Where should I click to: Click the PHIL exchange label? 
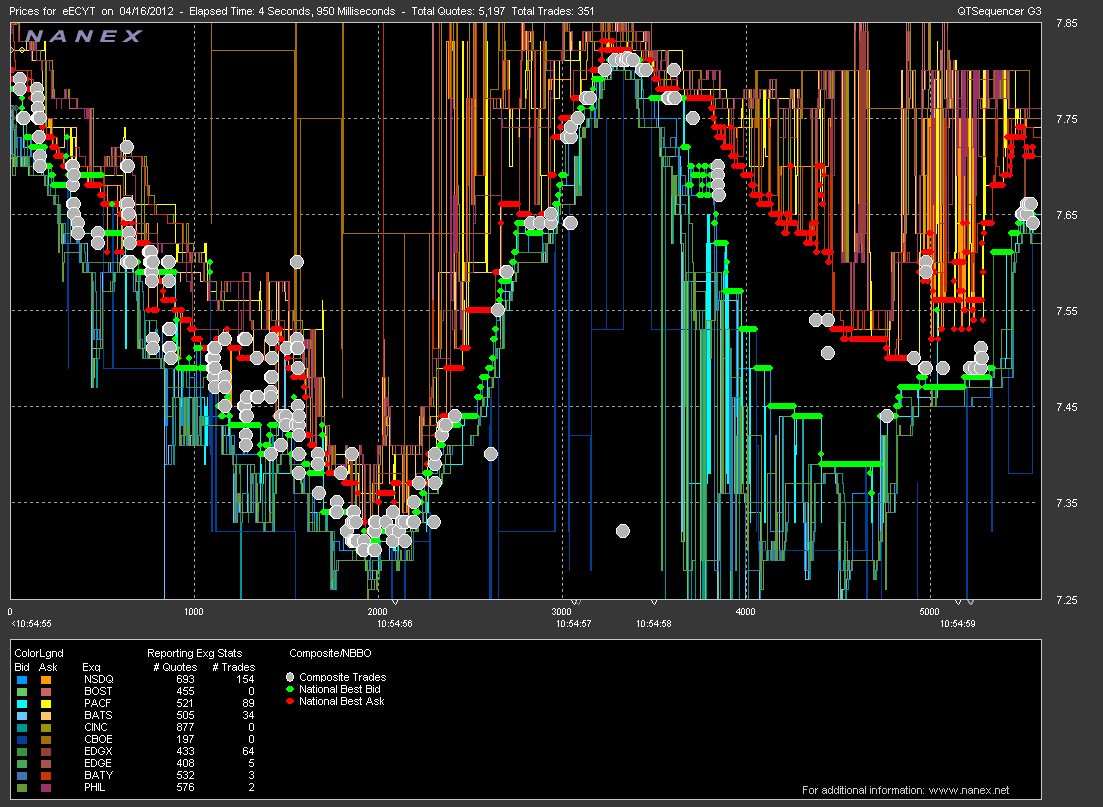[x=94, y=787]
